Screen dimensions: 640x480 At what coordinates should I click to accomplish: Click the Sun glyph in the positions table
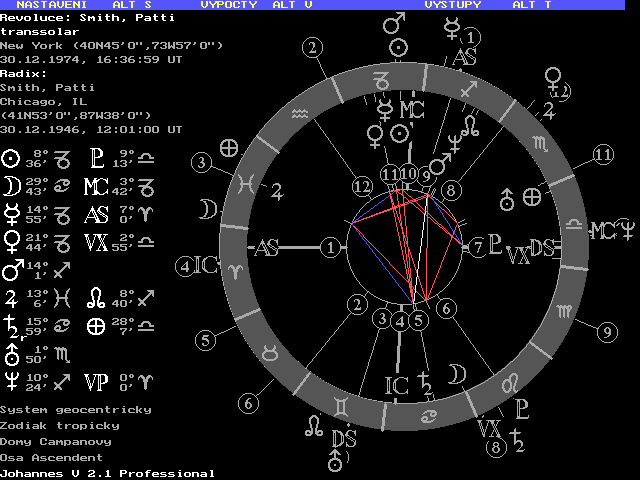coord(11,158)
